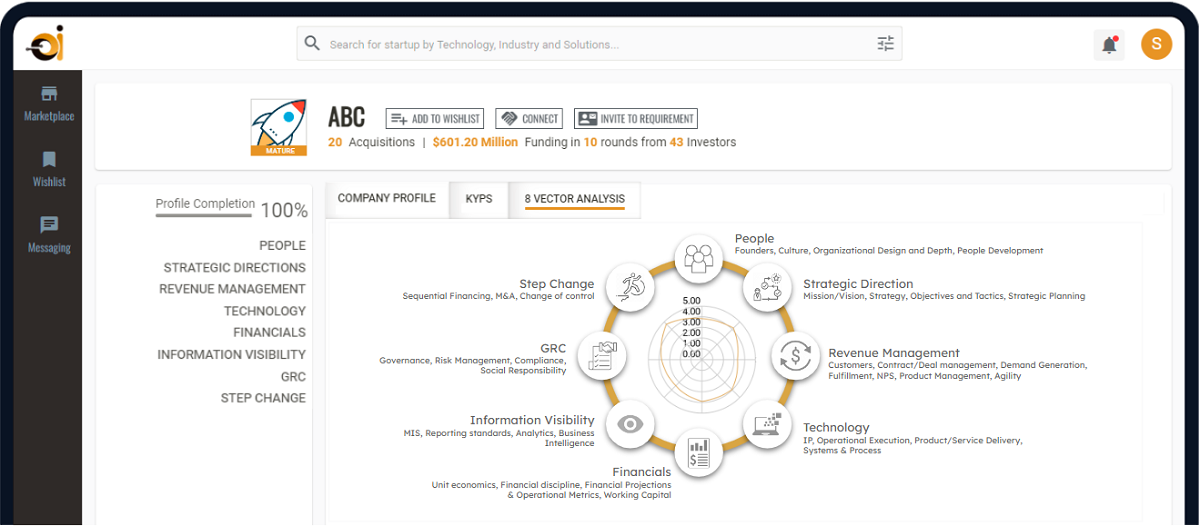This screenshot has height=526, width=1200.
Task: Click the startup search input field
Action: (x=590, y=44)
